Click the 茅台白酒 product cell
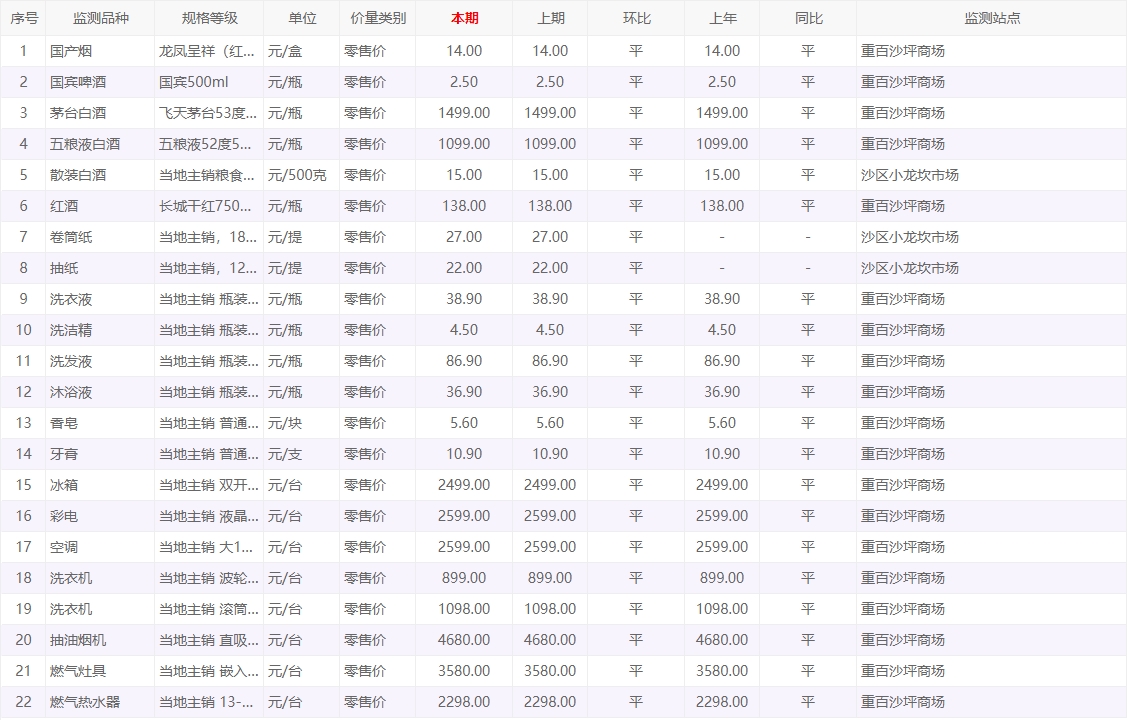The width and height of the screenshot is (1127, 720). click(78, 113)
